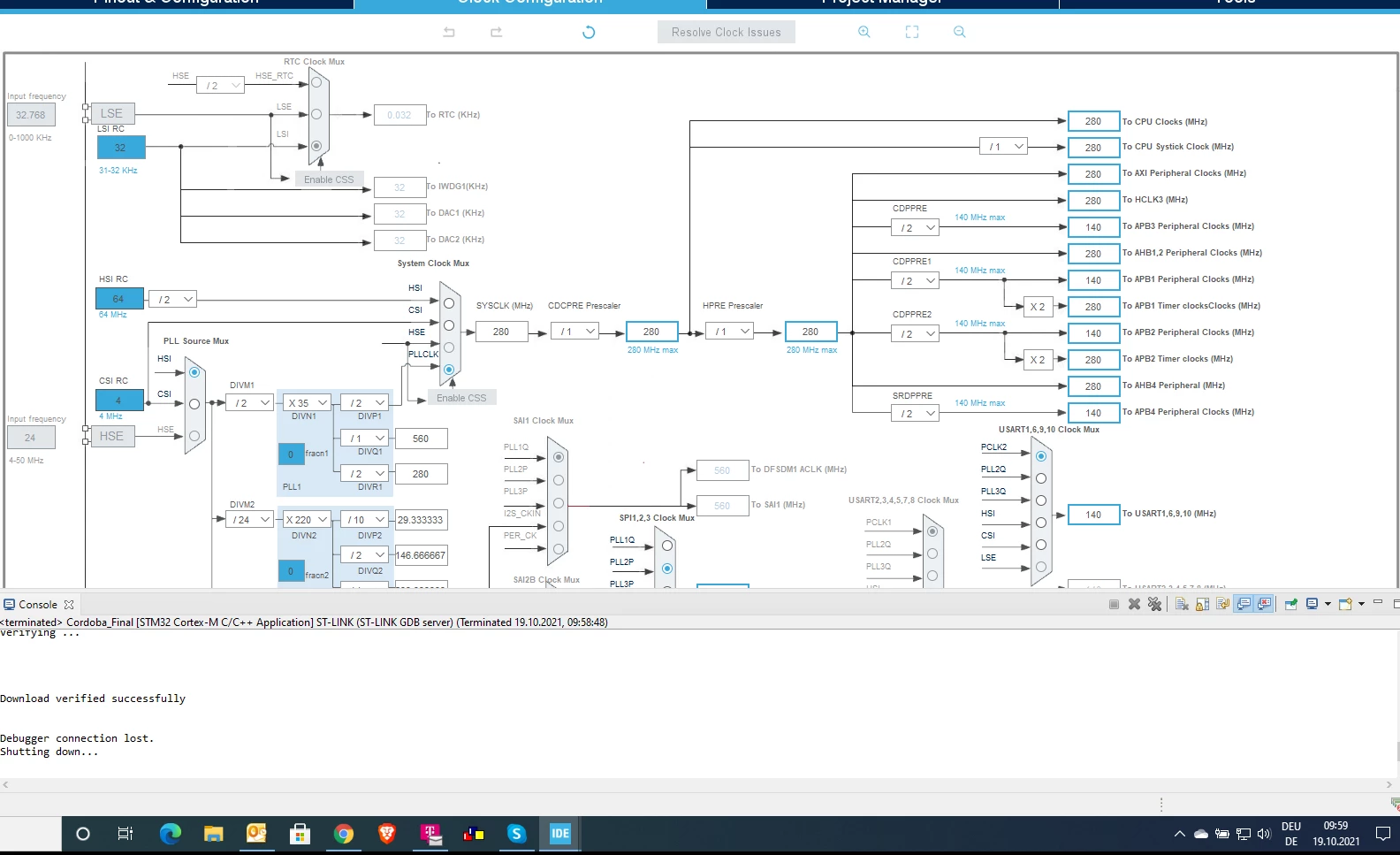The width and height of the screenshot is (1400, 855).
Task: Click the undo arrow in the clock toolbar
Action: (449, 32)
